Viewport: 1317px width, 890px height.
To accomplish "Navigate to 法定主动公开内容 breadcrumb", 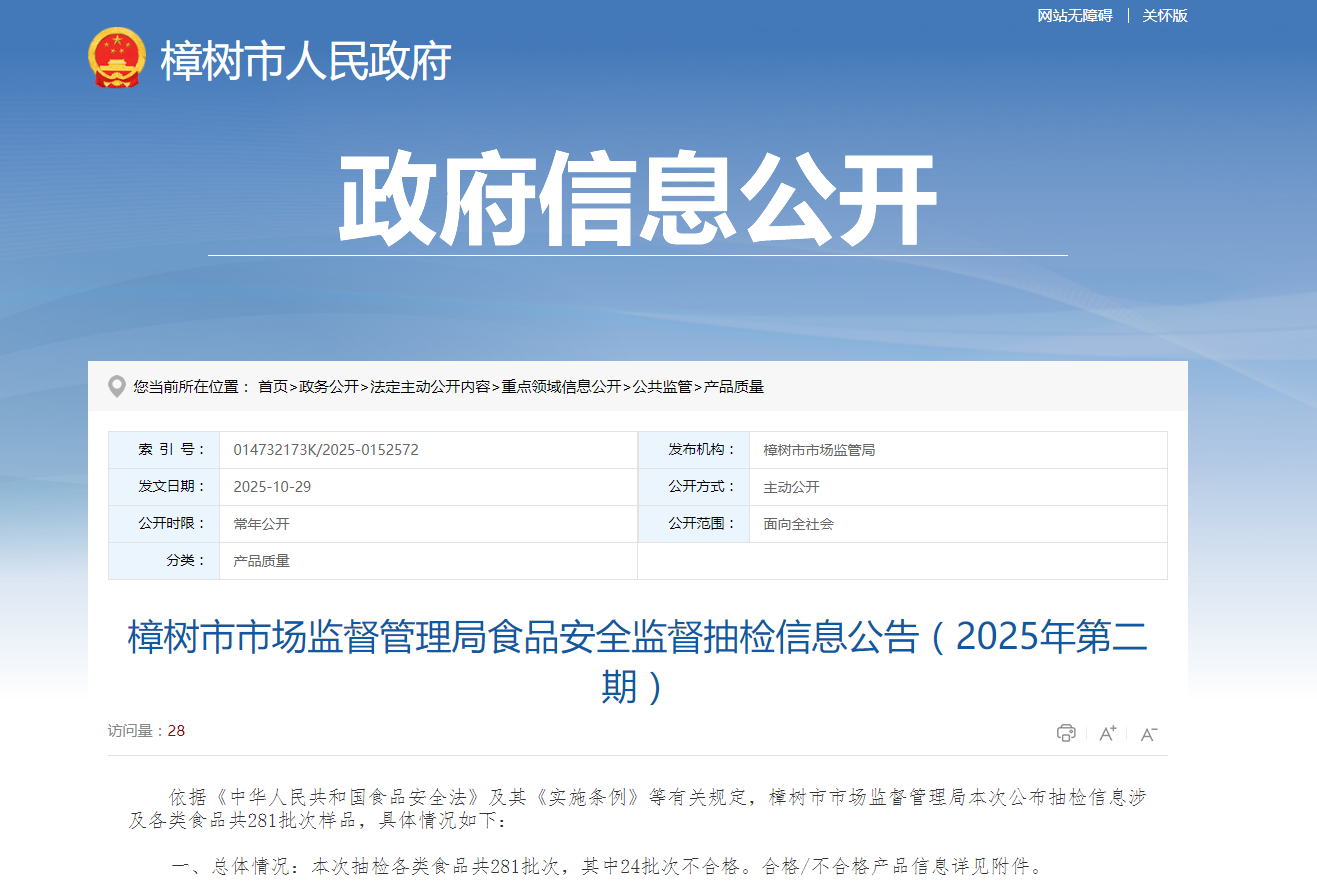I will pos(430,387).
